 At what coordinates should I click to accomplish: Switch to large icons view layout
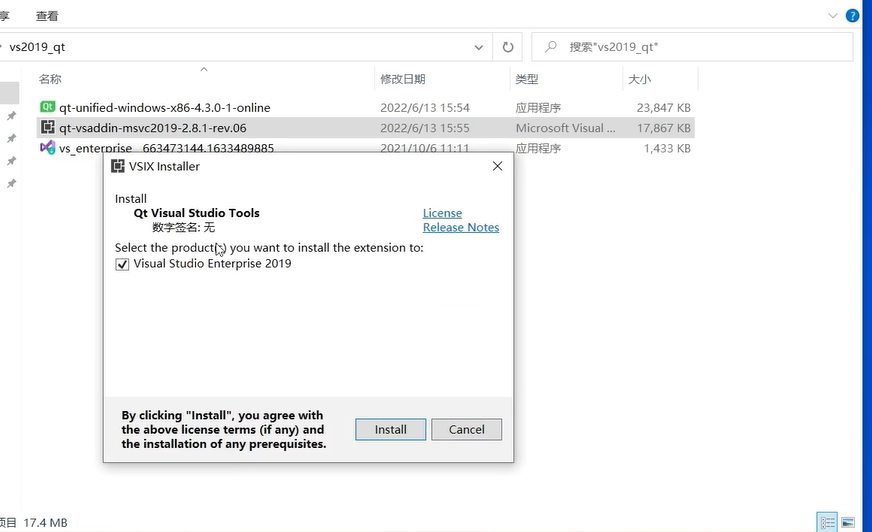(848, 523)
